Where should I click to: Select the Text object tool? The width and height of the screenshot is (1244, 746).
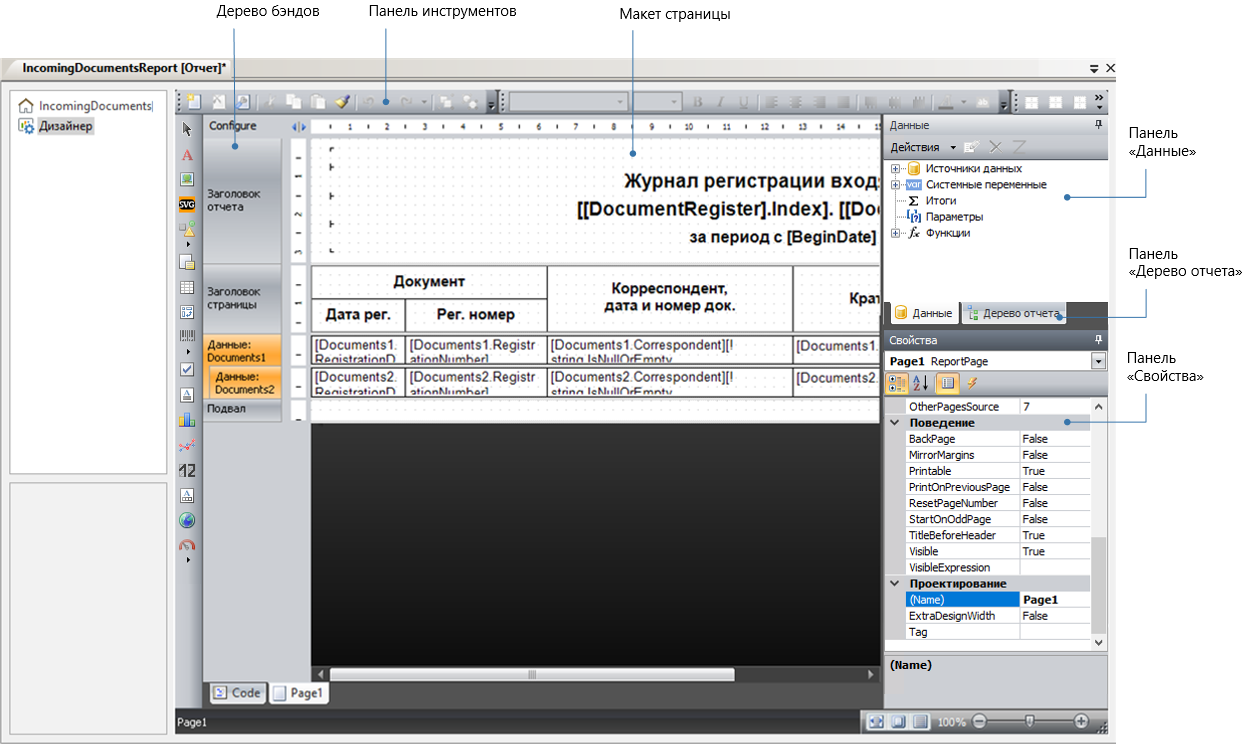coord(187,155)
